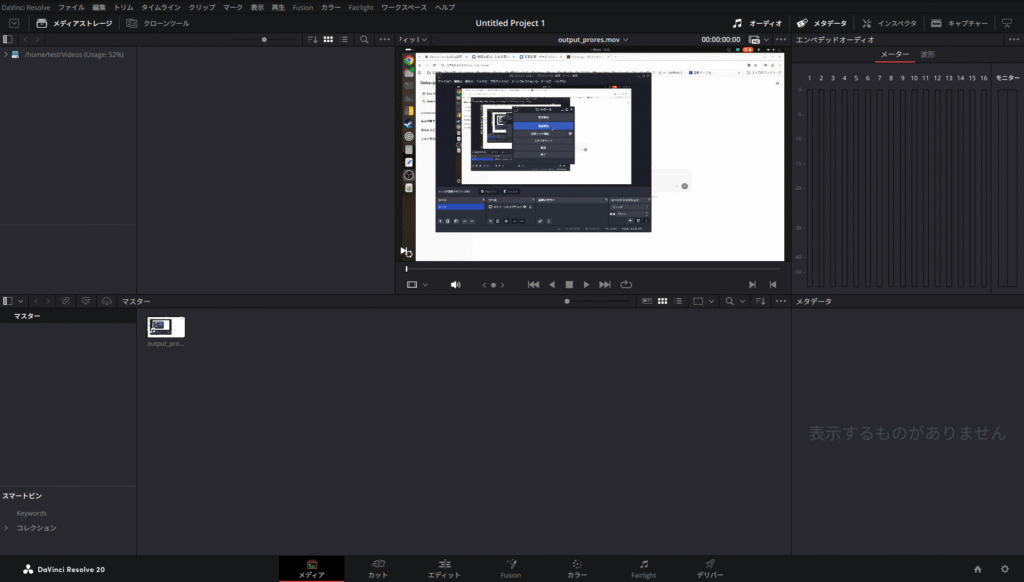Open project manager home icon
The height and width of the screenshot is (582, 1024).
[977, 569]
